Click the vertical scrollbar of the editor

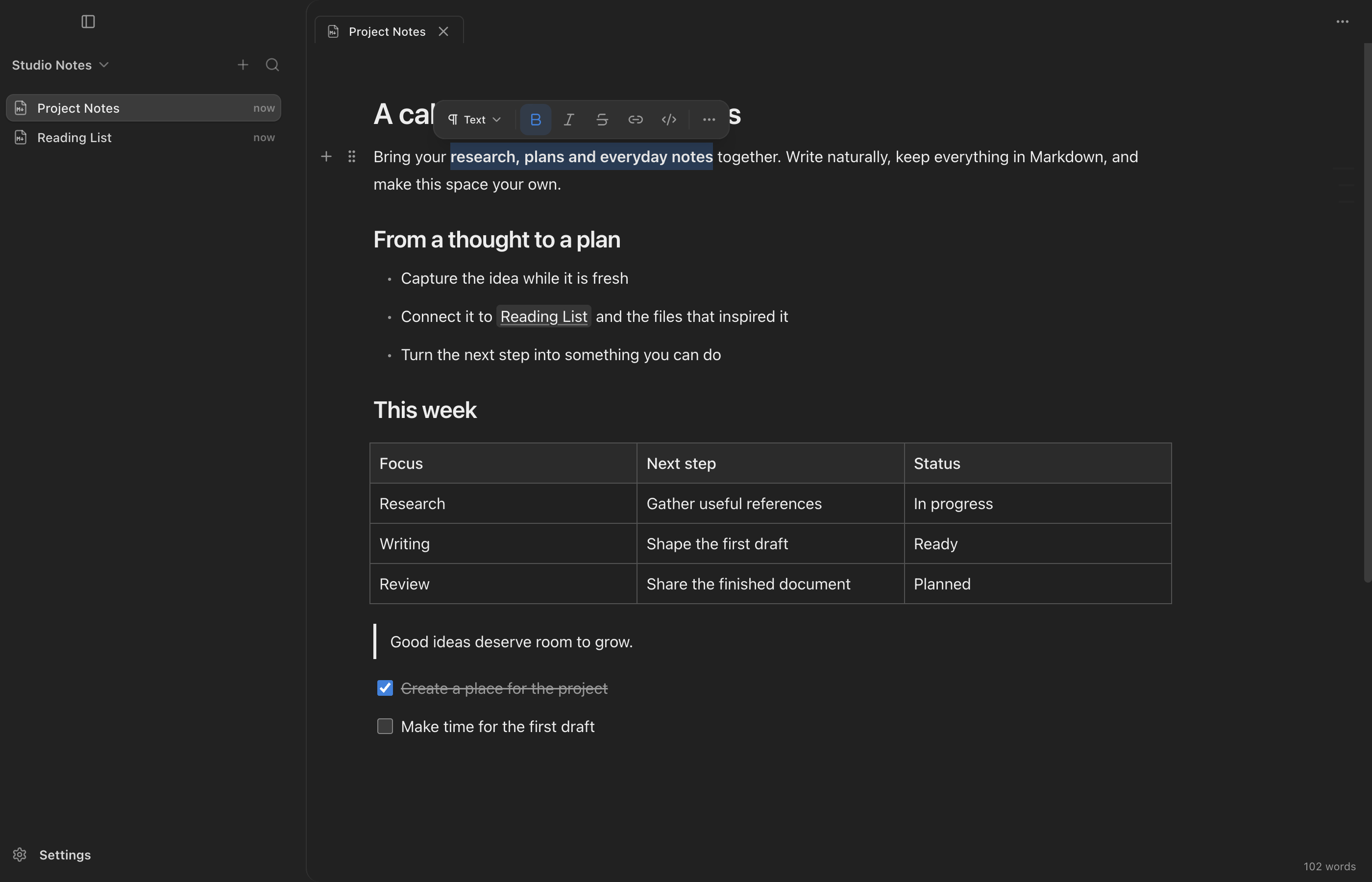click(1368, 312)
